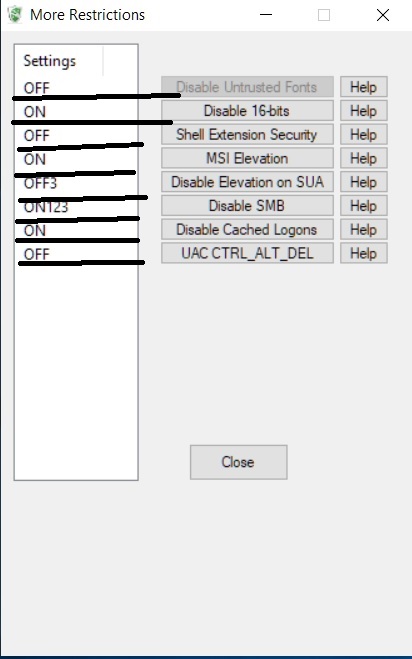
Task: Click the Close button at the bottom
Action: point(239,462)
